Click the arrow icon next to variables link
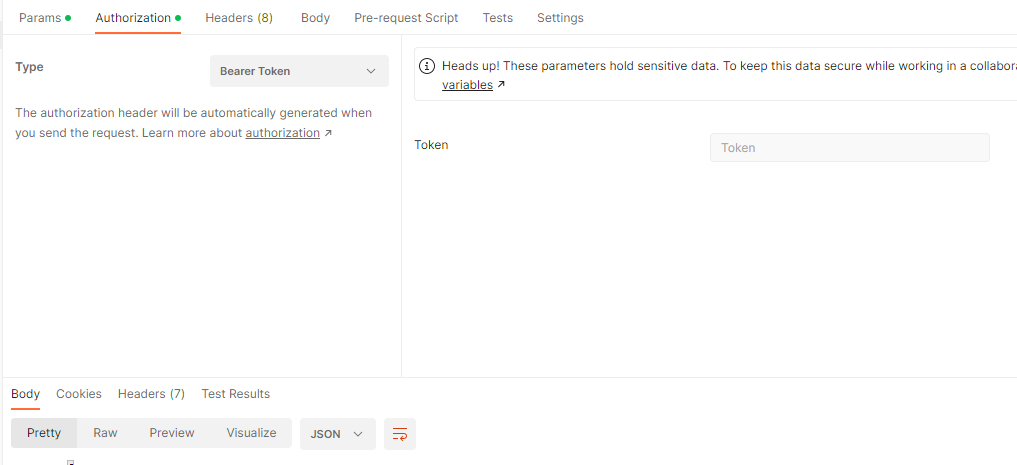The width and height of the screenshot is (1017, 465). pos(501,84)
